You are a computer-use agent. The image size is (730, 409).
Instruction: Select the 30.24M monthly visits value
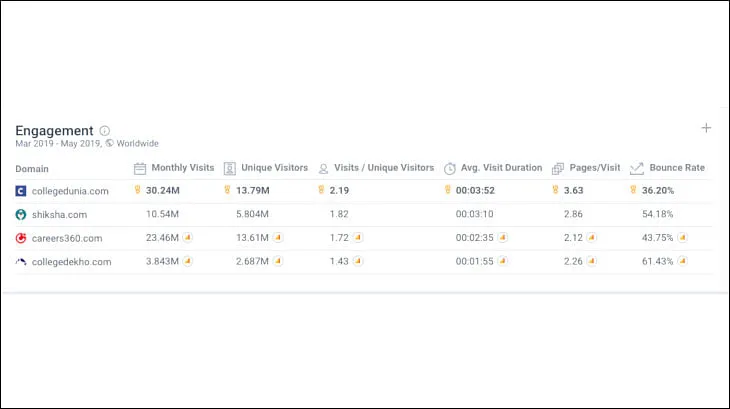(162, 190)
